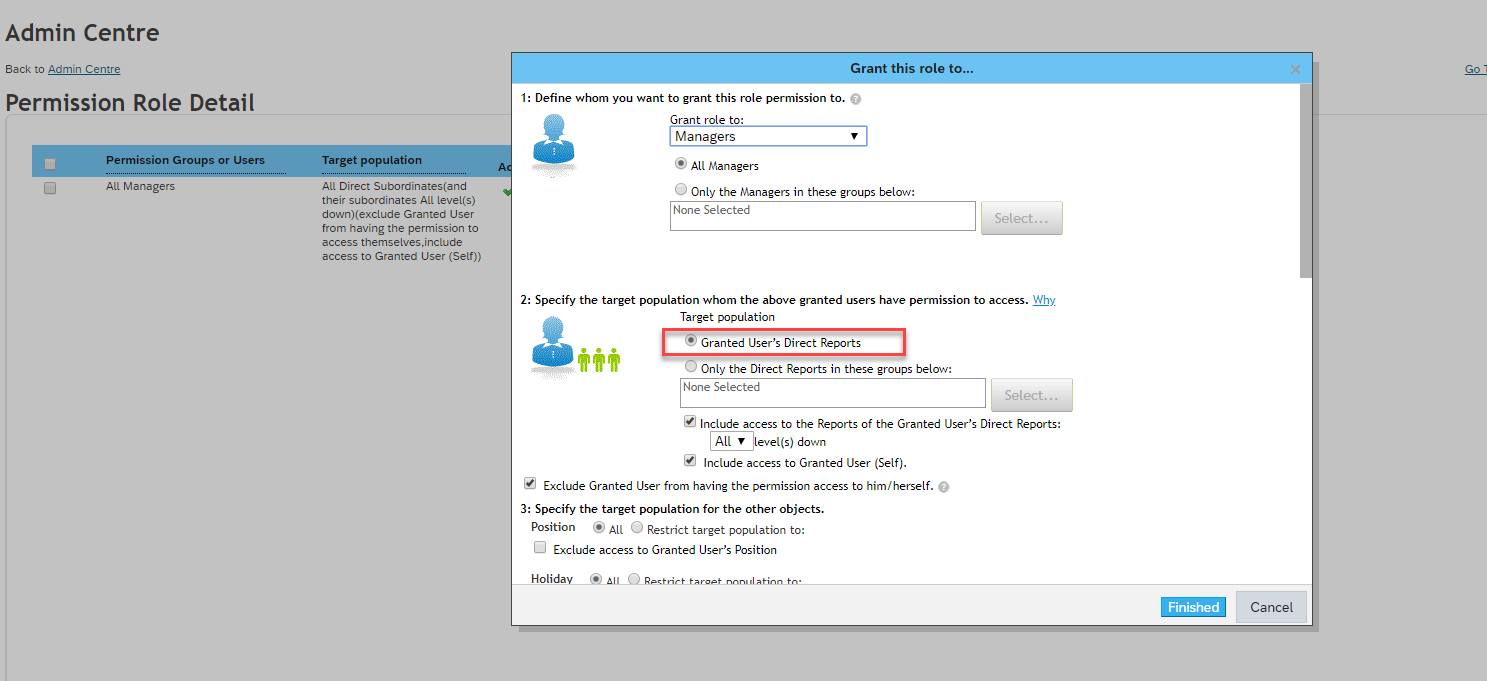The image size is (1487, 681).
Task: Click the Permission Groups or Users column header
Action: [185, 160]
